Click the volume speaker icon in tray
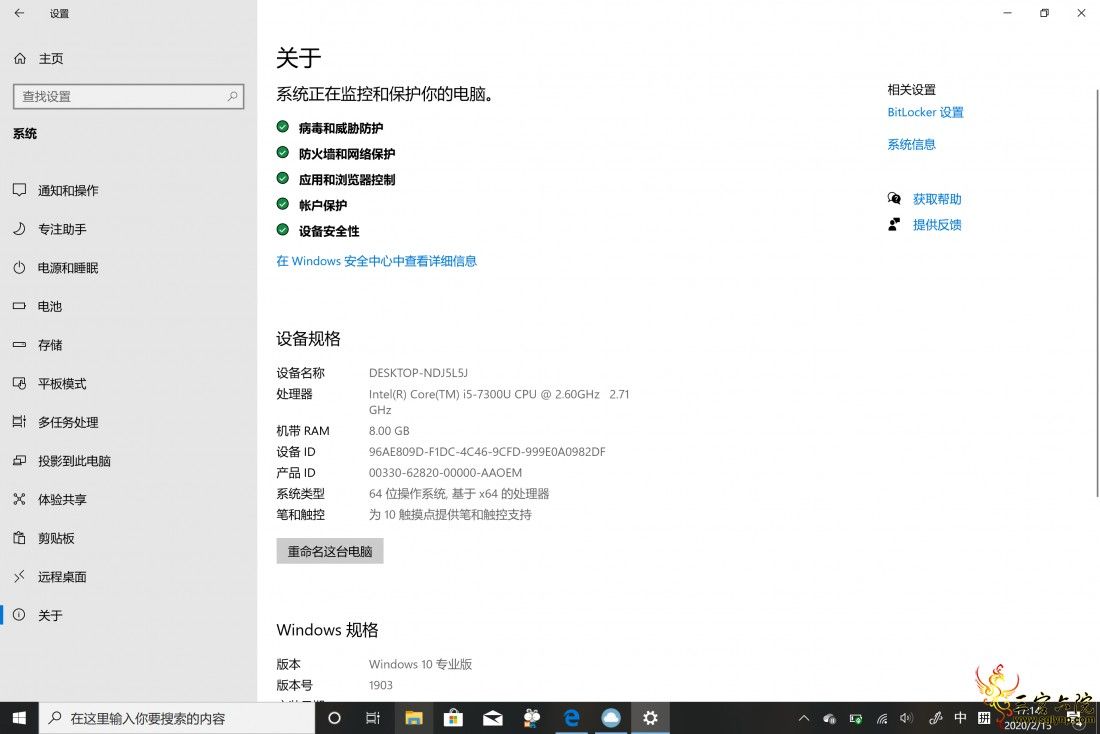 906,718
